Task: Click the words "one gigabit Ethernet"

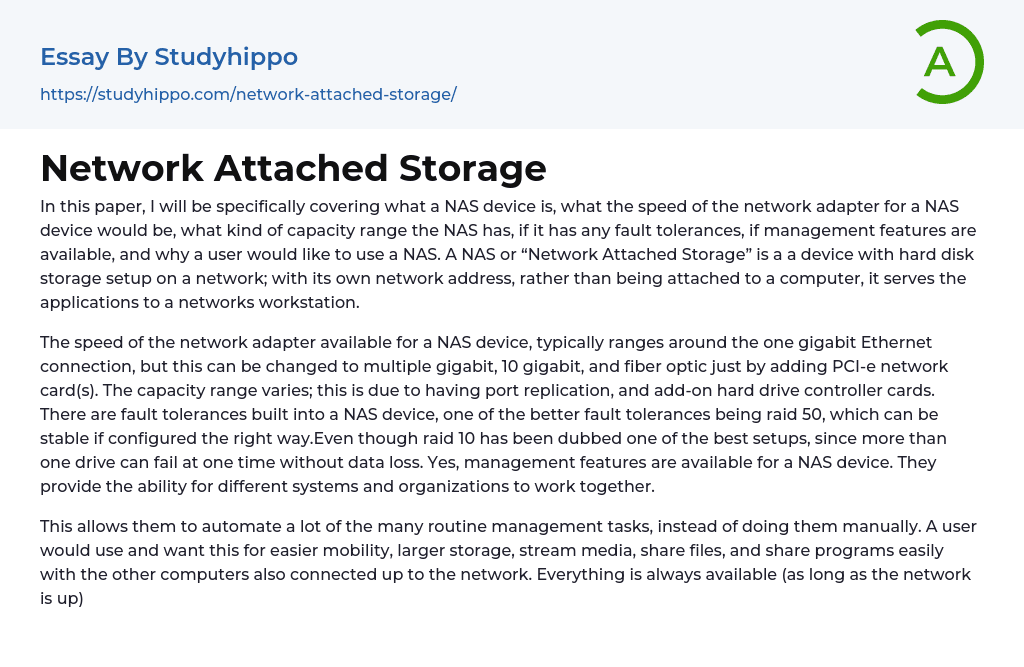Action: pyautogui.click(x=825, y=342)
